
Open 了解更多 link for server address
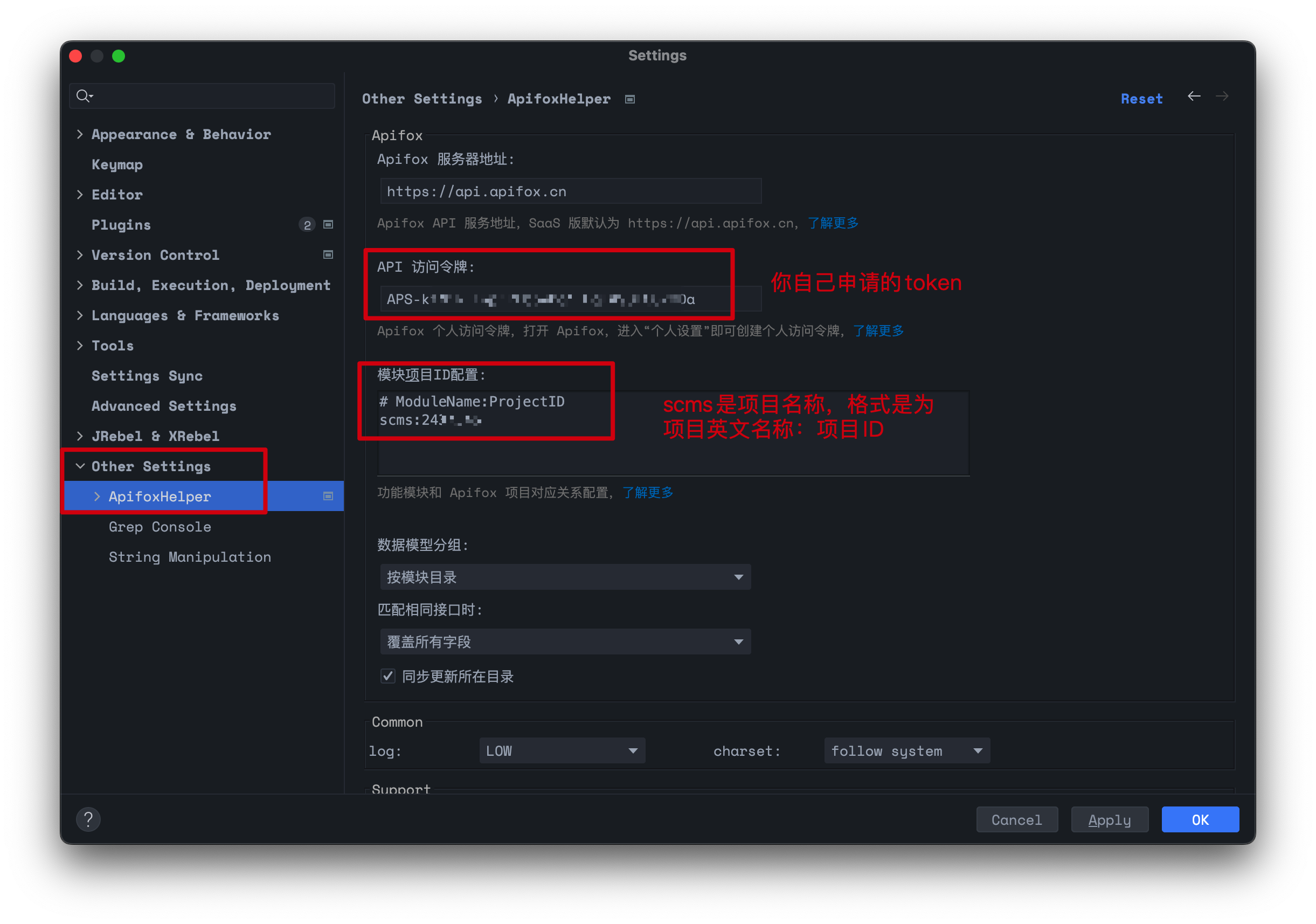pos(832,223)
